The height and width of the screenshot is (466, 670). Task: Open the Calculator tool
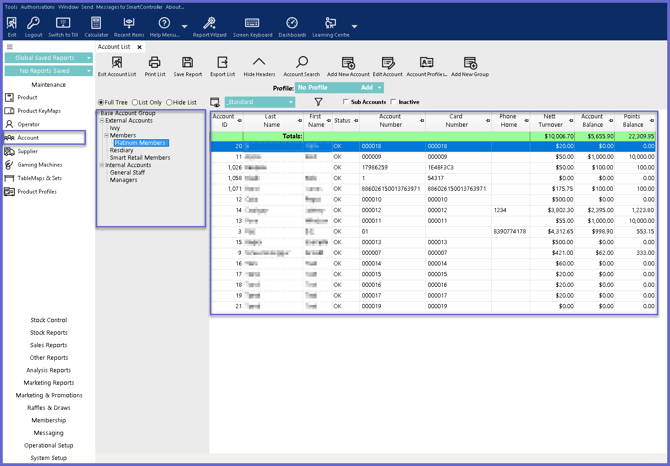[96, 24]
